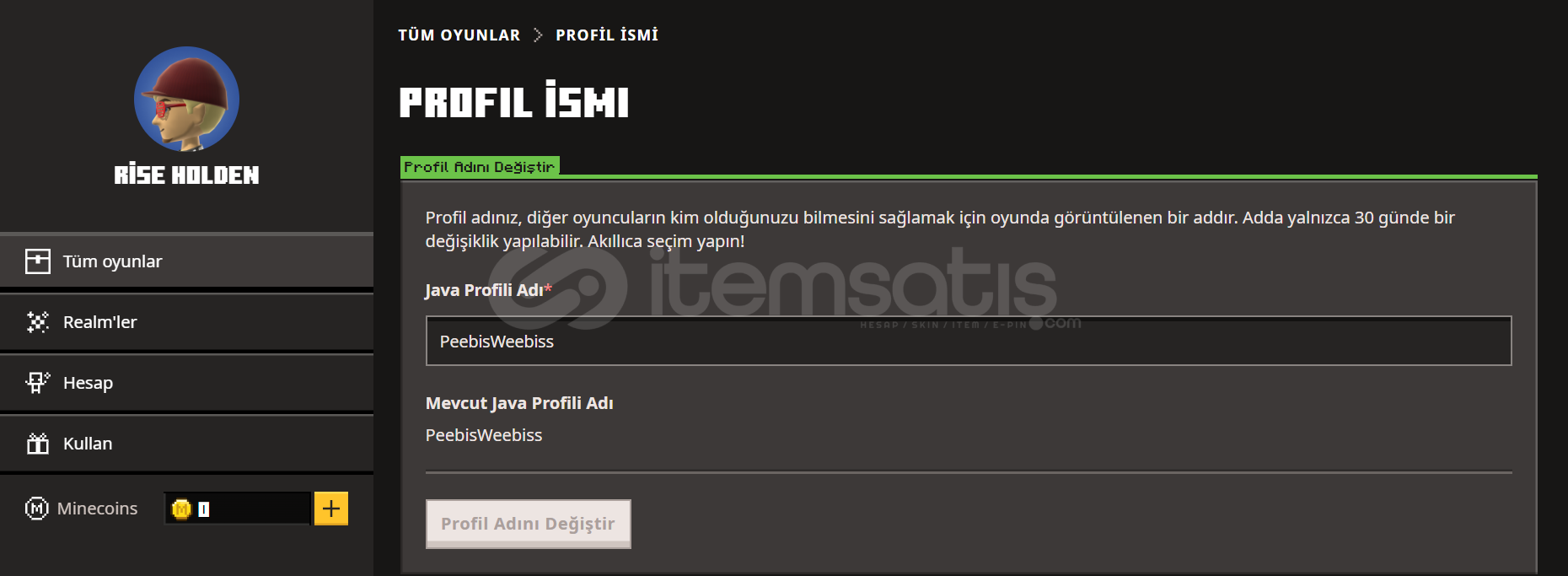Open the Tüm oyunlar menu item
This screenshot has height=576, width=1568.
[186, 261]
